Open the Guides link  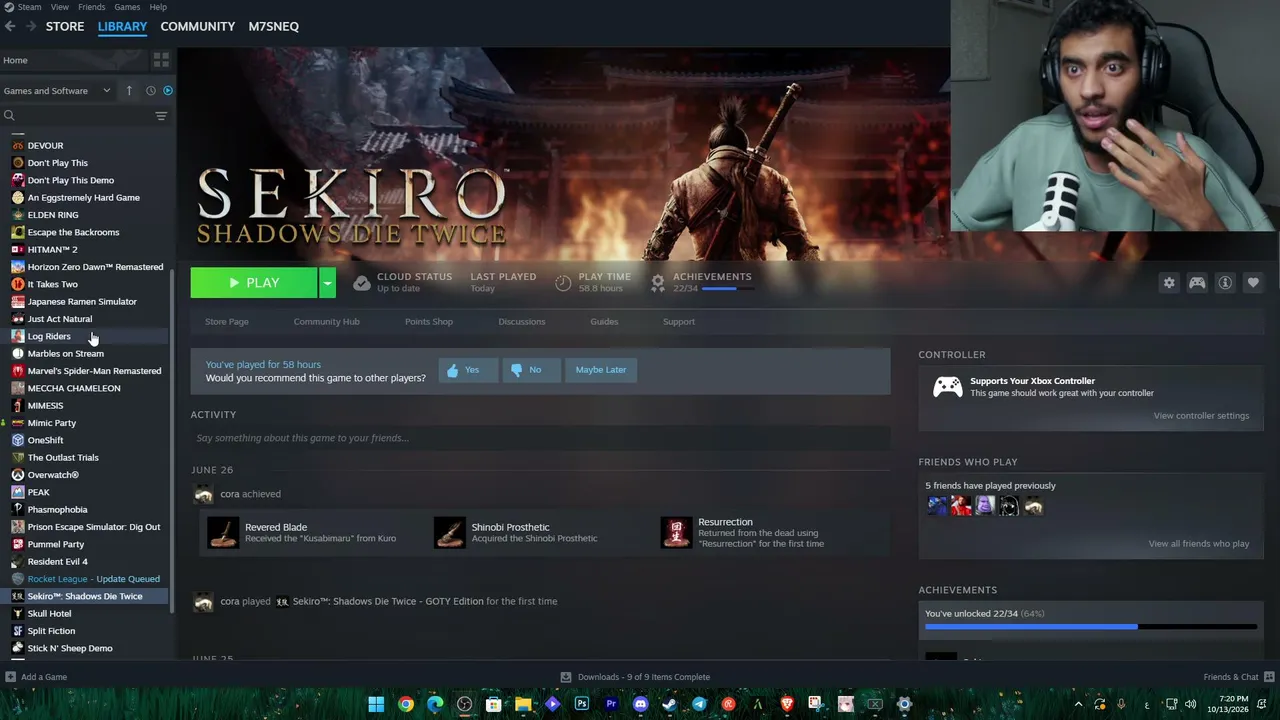[x=604, y=322]
